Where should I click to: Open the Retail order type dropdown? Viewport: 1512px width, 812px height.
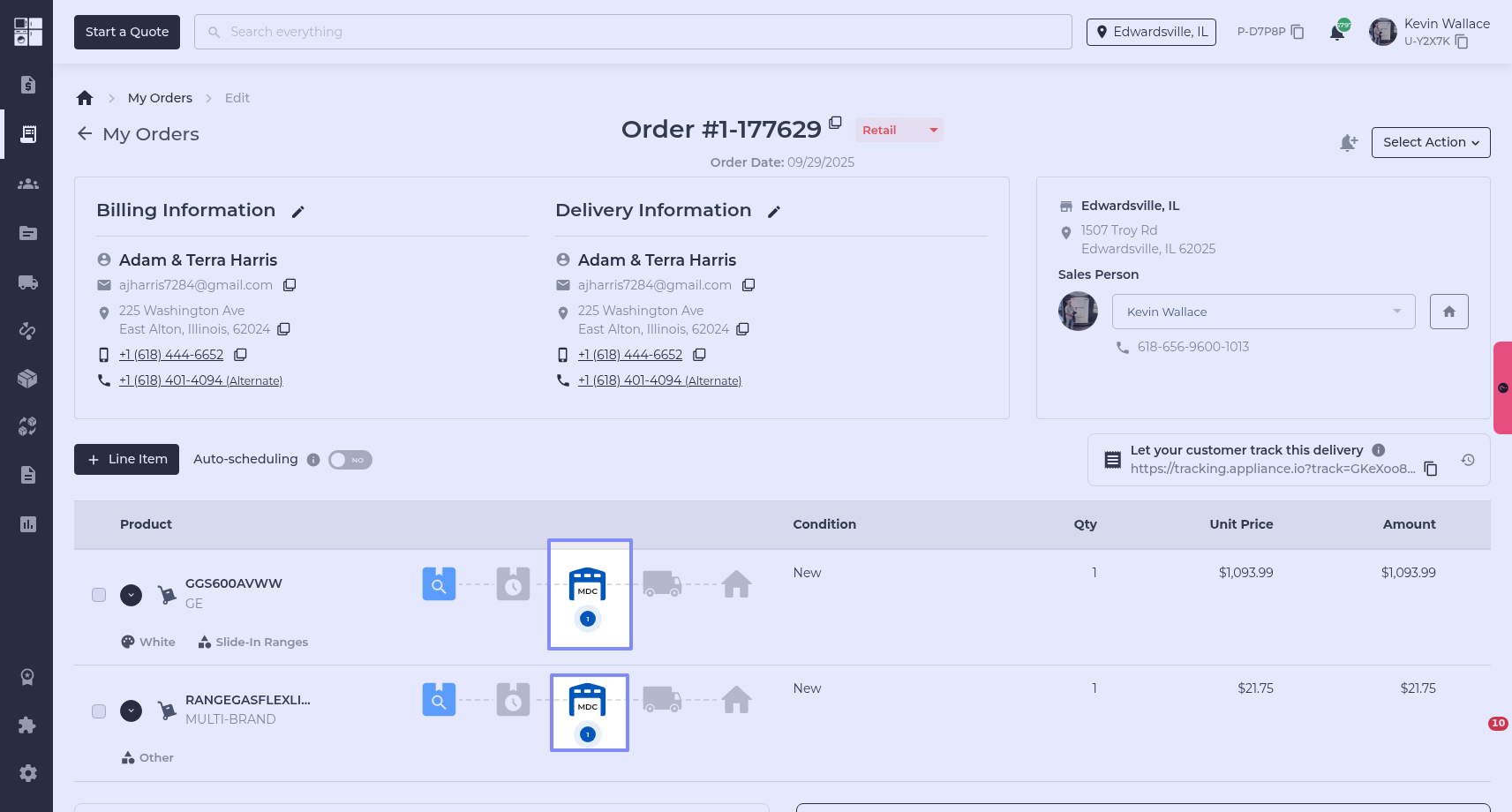899,130
